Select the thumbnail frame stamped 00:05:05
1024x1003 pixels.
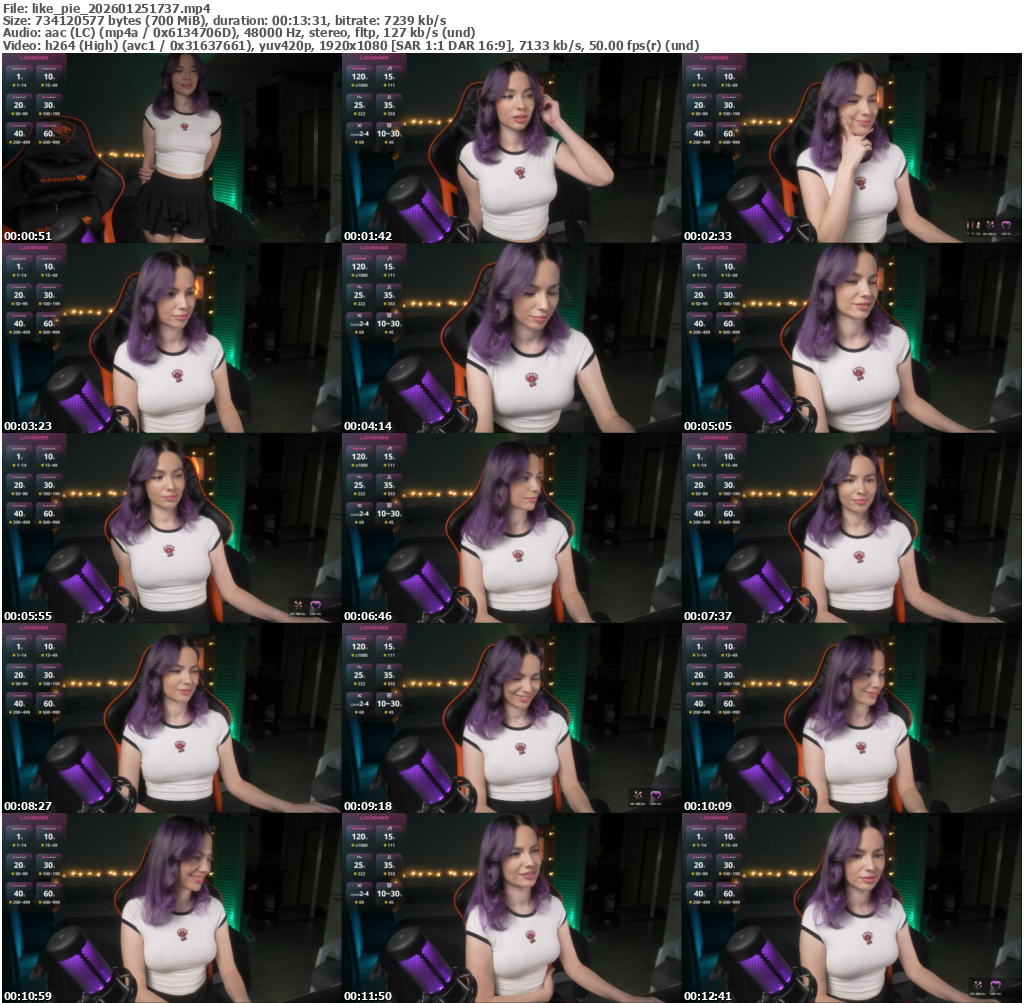click(x=852, y=338)
